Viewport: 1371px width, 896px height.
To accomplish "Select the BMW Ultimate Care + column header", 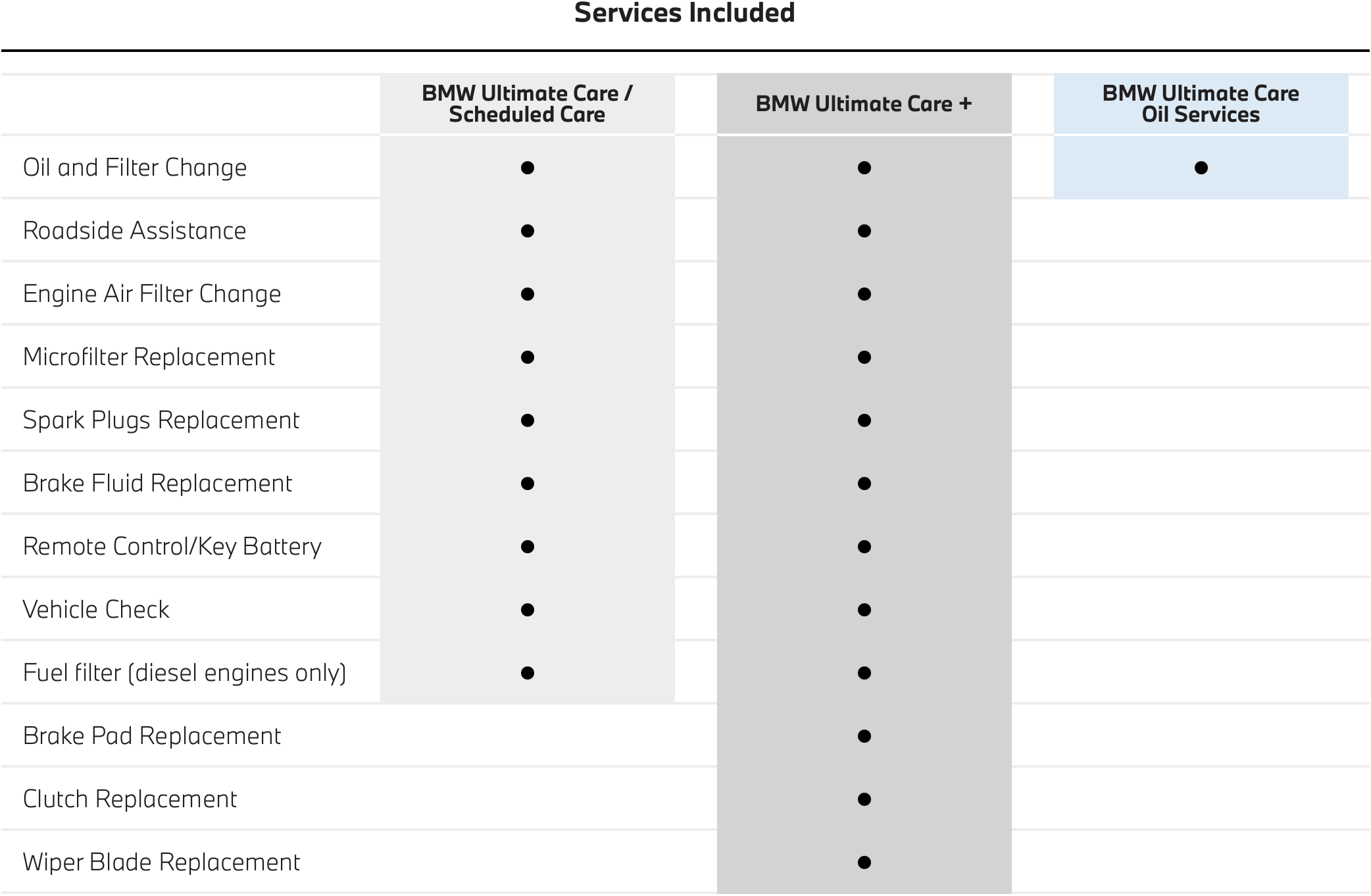I will click(x=864, y=104).
